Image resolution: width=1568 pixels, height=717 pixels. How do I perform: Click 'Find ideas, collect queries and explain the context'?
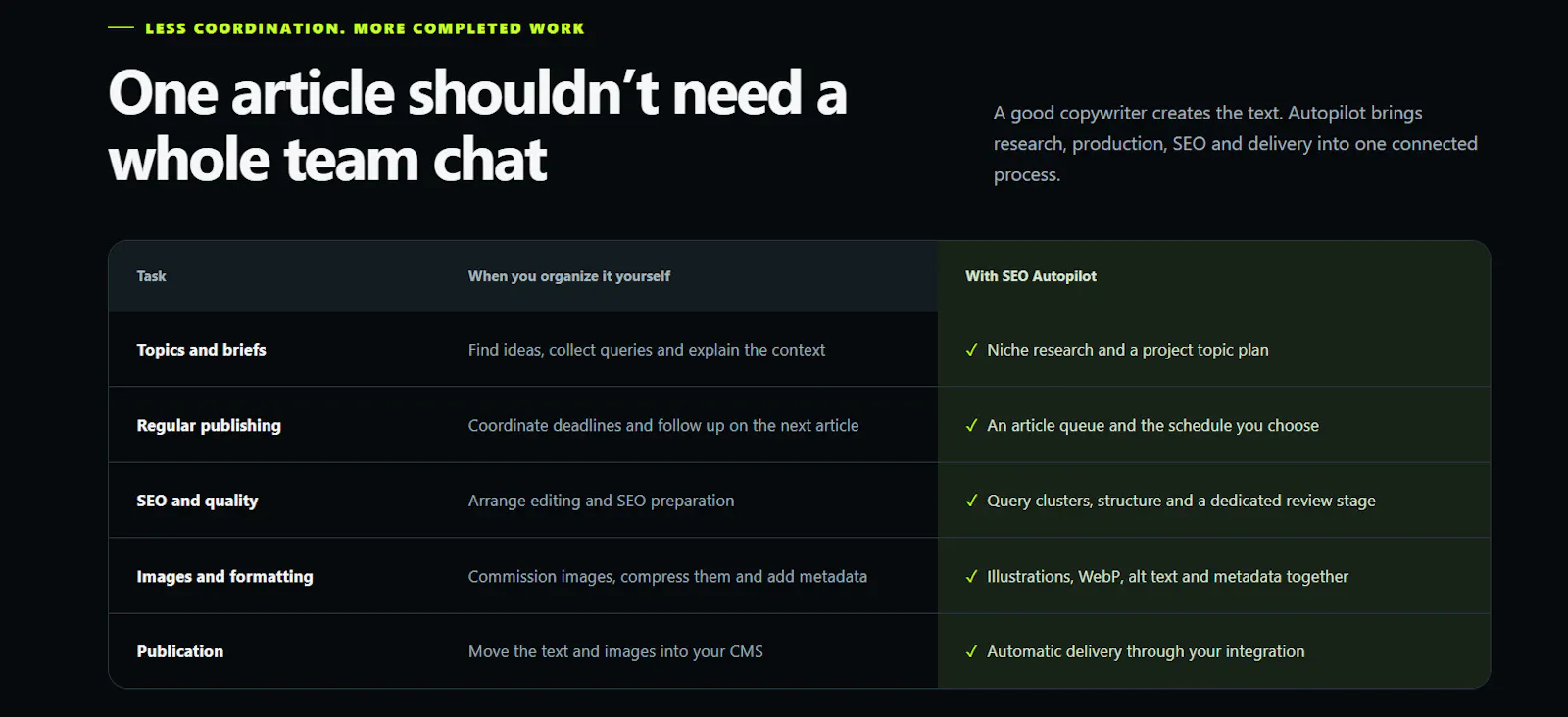click(647, 350)
